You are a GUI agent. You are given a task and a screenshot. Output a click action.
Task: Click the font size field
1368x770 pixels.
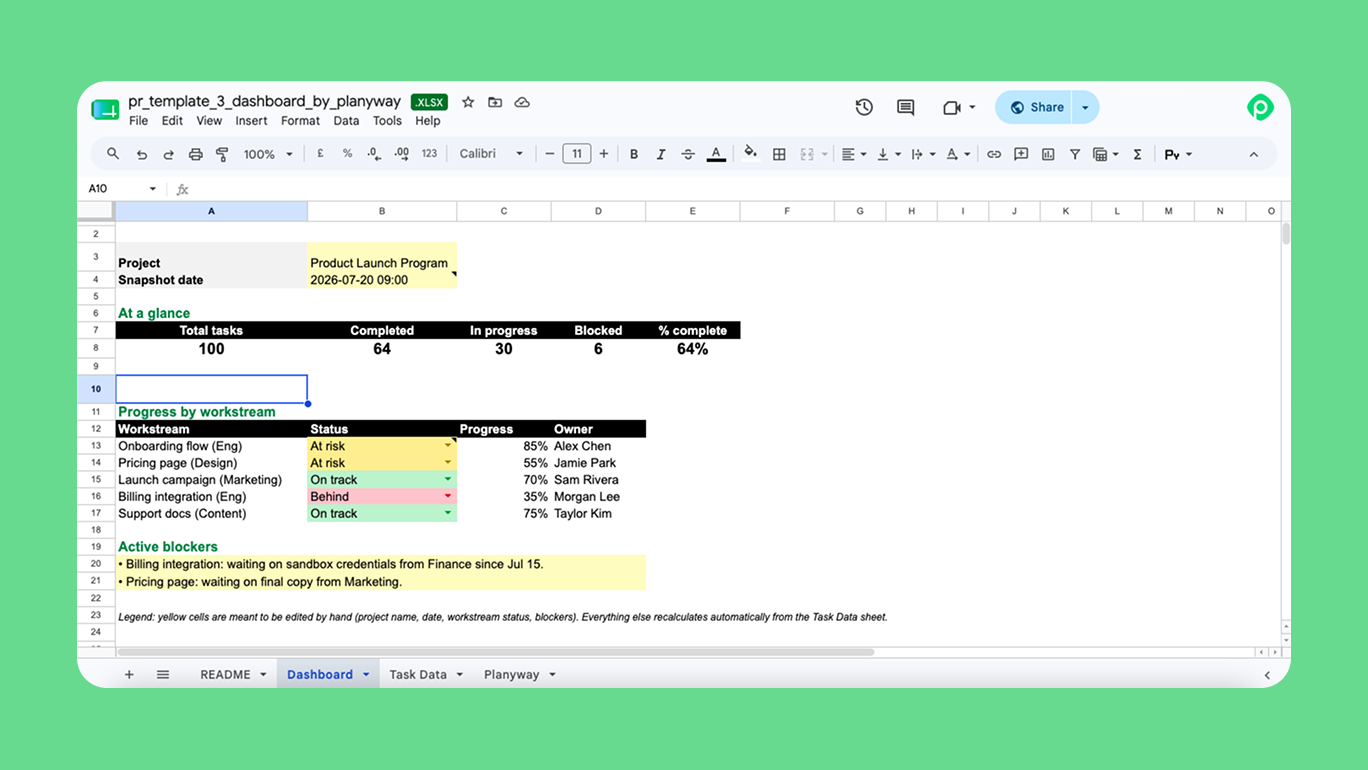(576, 154)
